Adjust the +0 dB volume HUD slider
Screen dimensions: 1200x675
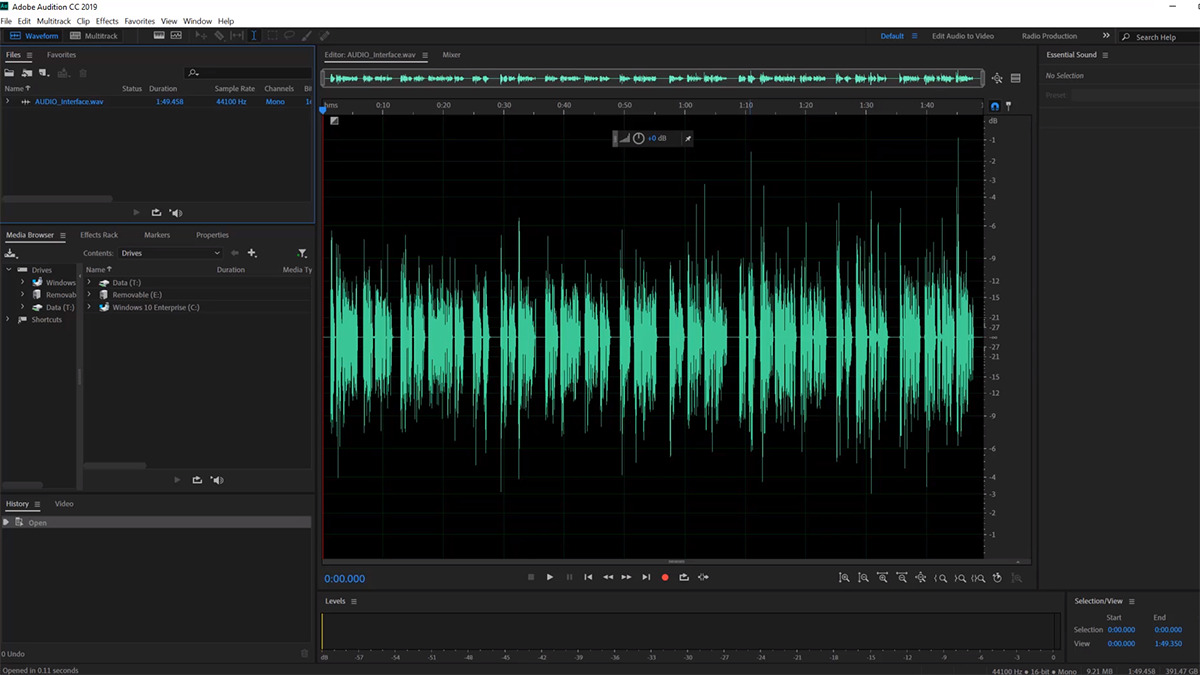[x=657, y=138]
